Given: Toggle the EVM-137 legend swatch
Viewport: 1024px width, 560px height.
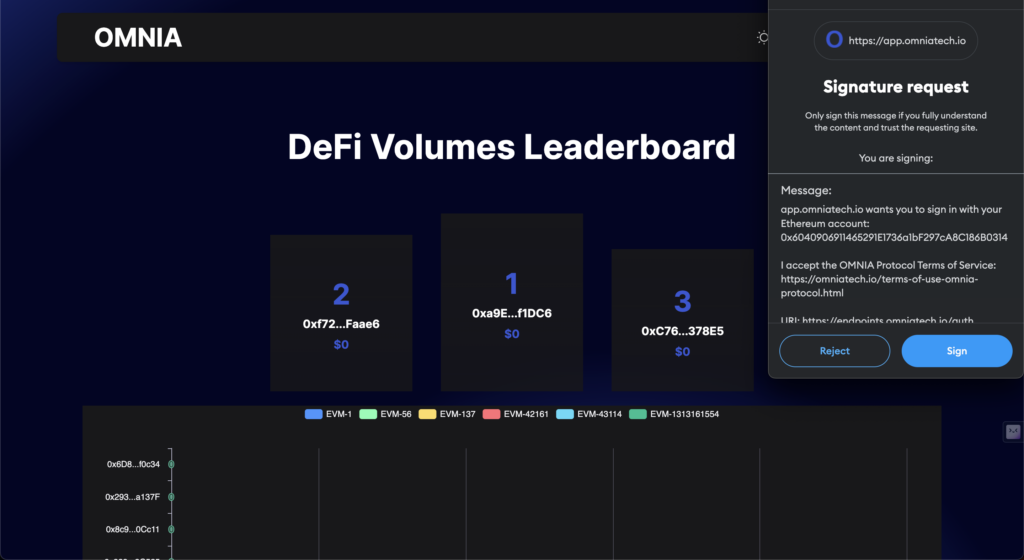Looking at the screenshot, I should [427, 414].
